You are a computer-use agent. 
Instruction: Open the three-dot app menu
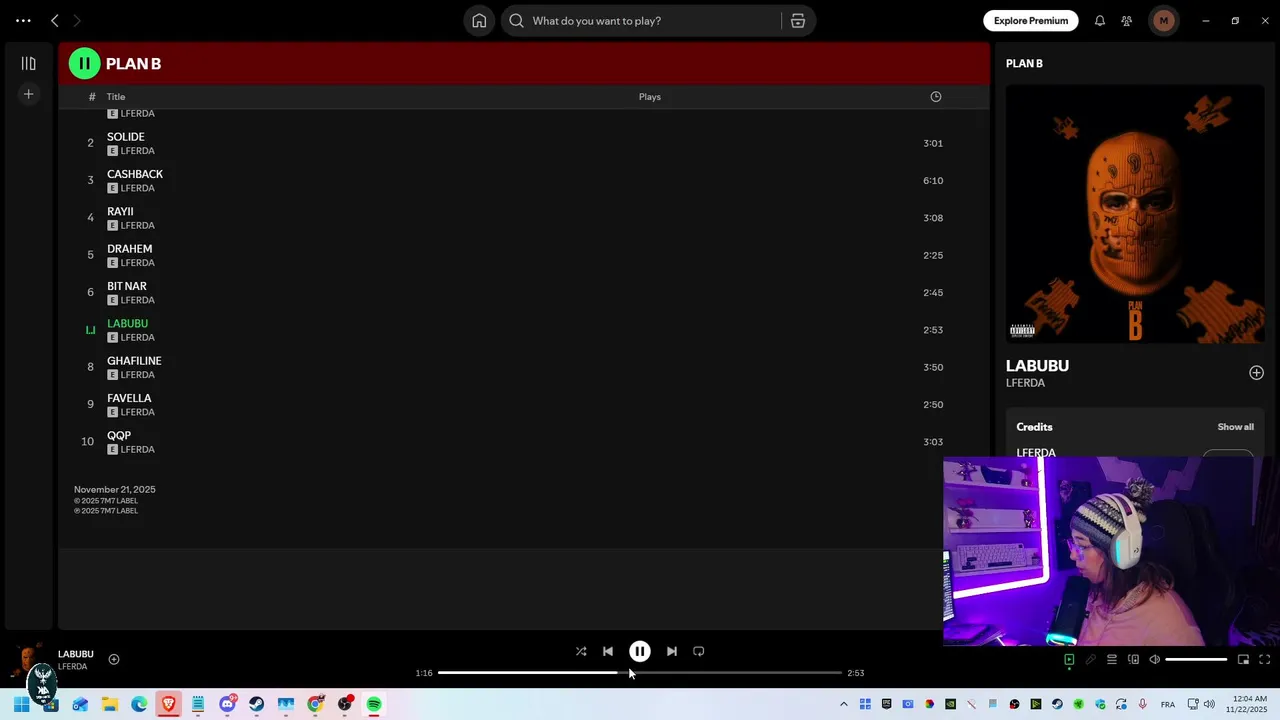click(x=23, y=21)
